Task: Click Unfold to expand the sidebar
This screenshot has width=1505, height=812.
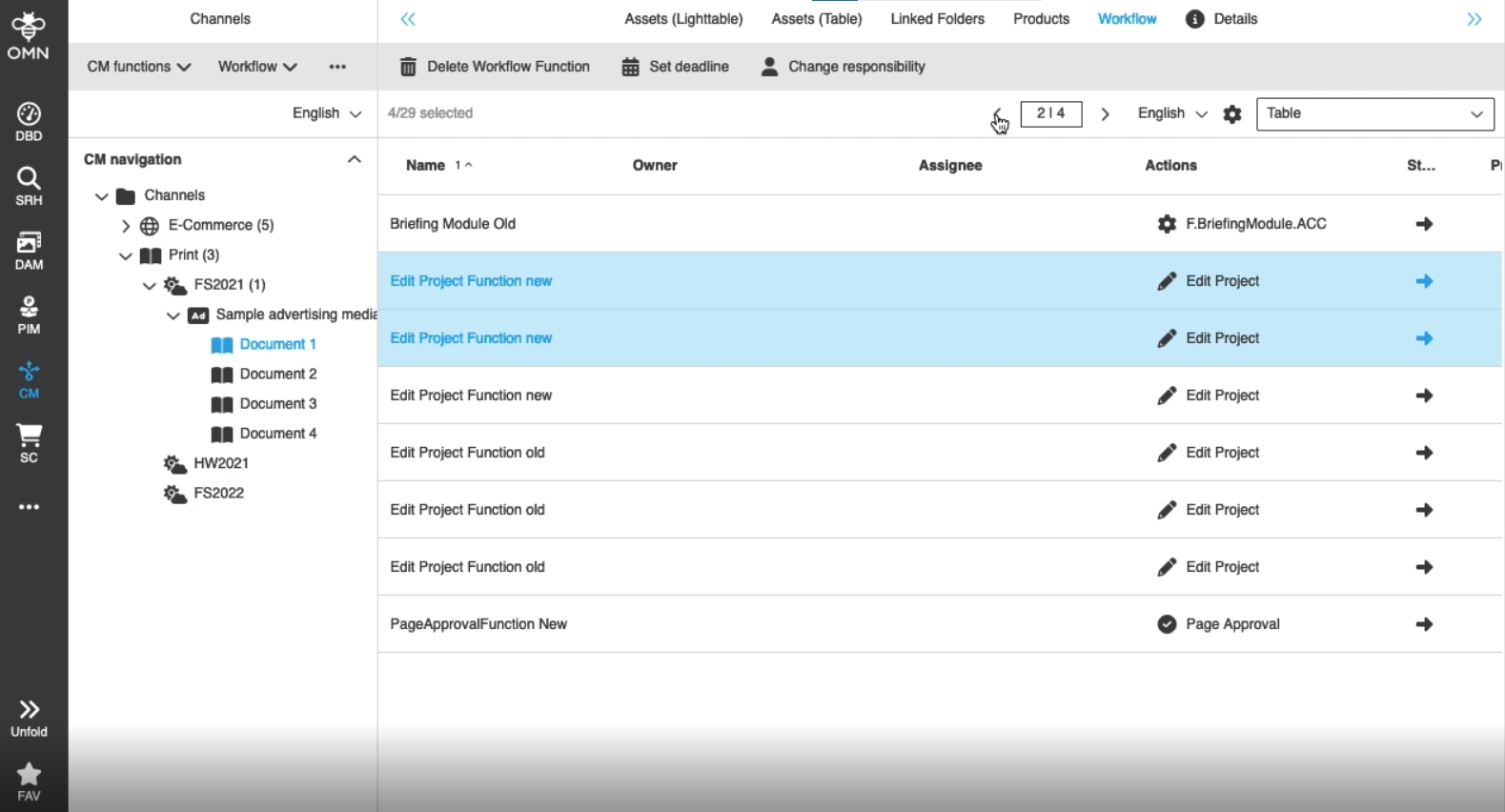Action: pyautogui.click(x=29, y=718)
